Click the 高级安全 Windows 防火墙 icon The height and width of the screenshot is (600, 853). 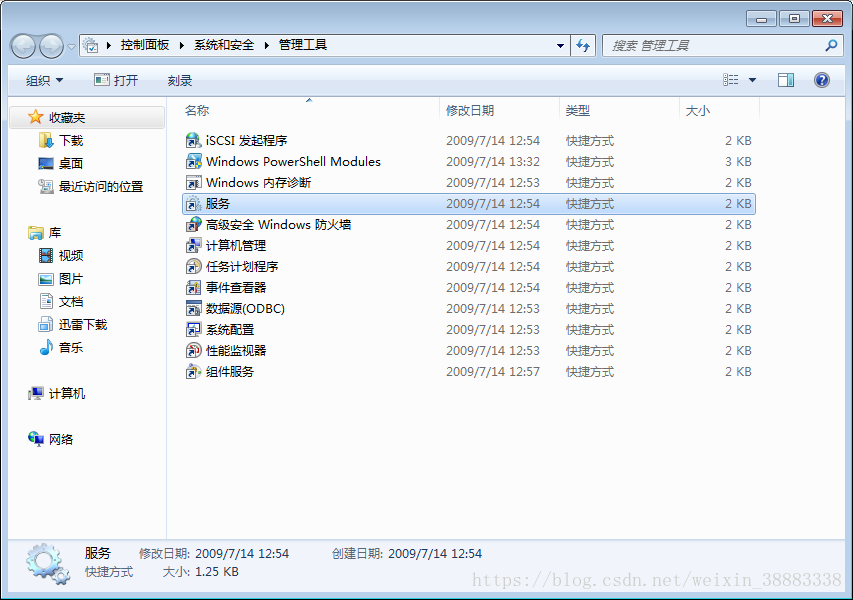click(193, 225)
